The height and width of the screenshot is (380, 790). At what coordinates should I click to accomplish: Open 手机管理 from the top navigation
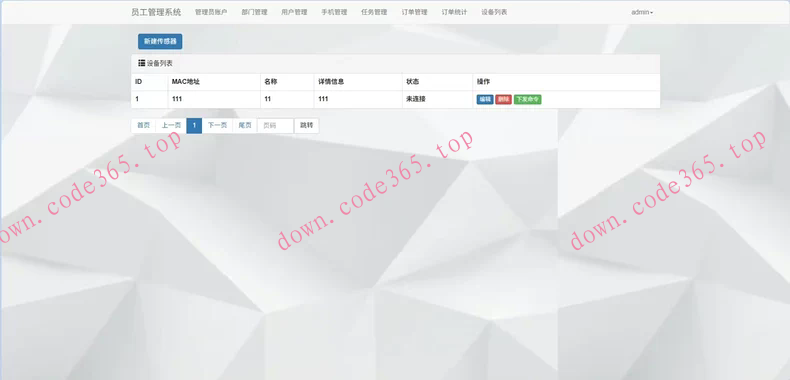click(x=334, y=12)
